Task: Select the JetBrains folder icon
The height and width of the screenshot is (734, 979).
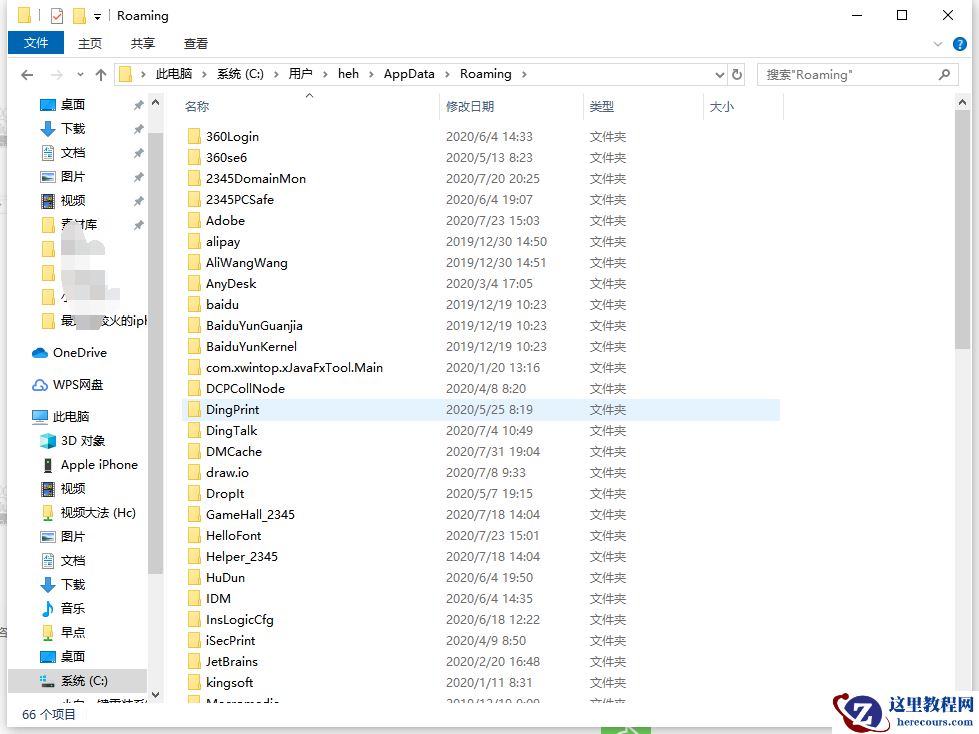Action: [194, 662]
